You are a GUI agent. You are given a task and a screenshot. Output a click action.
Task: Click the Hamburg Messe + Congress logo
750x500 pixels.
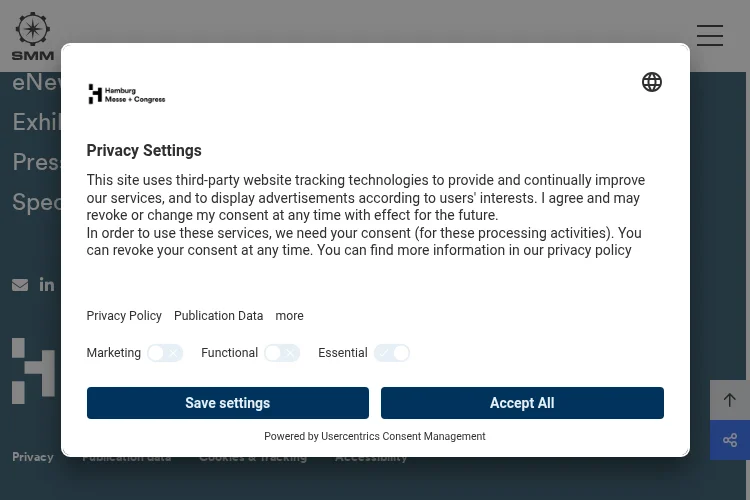point(127,94)
